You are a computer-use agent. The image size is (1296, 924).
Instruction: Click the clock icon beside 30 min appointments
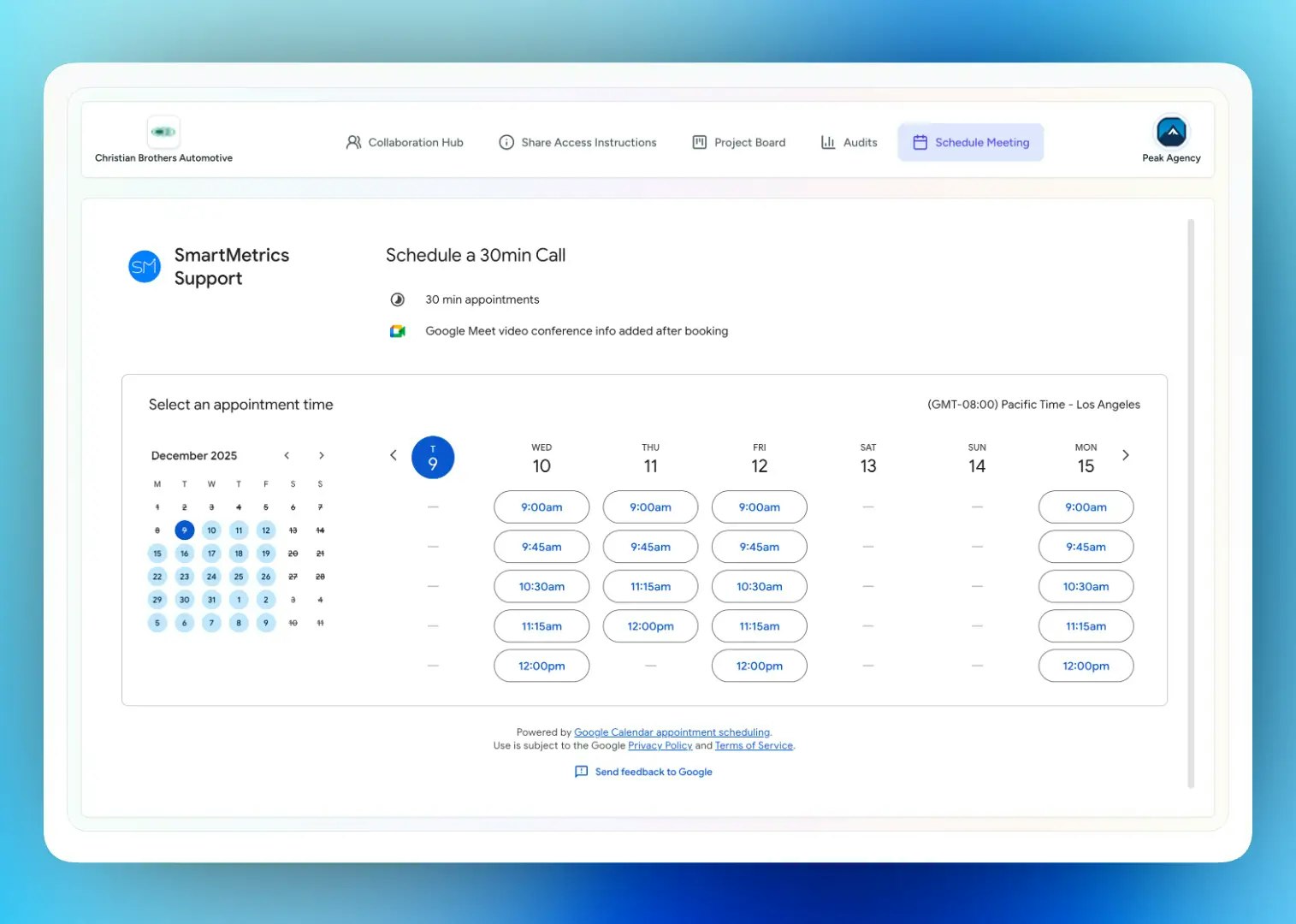pyautogui.click(x=397, y=299)
